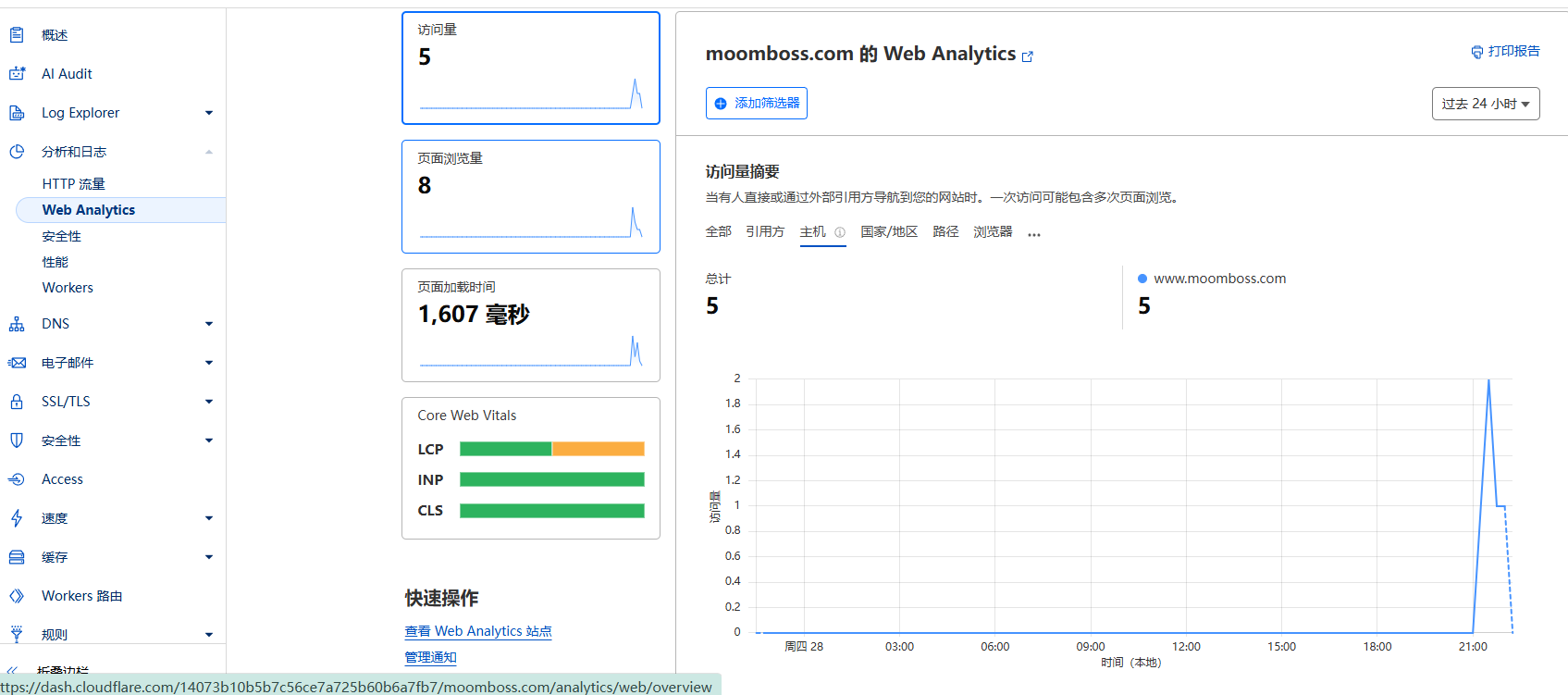This screenshot has height=695, width=1568.
Task: Select the 浏览器 tab
Action: pyautogui.click(x=993, y=231)
